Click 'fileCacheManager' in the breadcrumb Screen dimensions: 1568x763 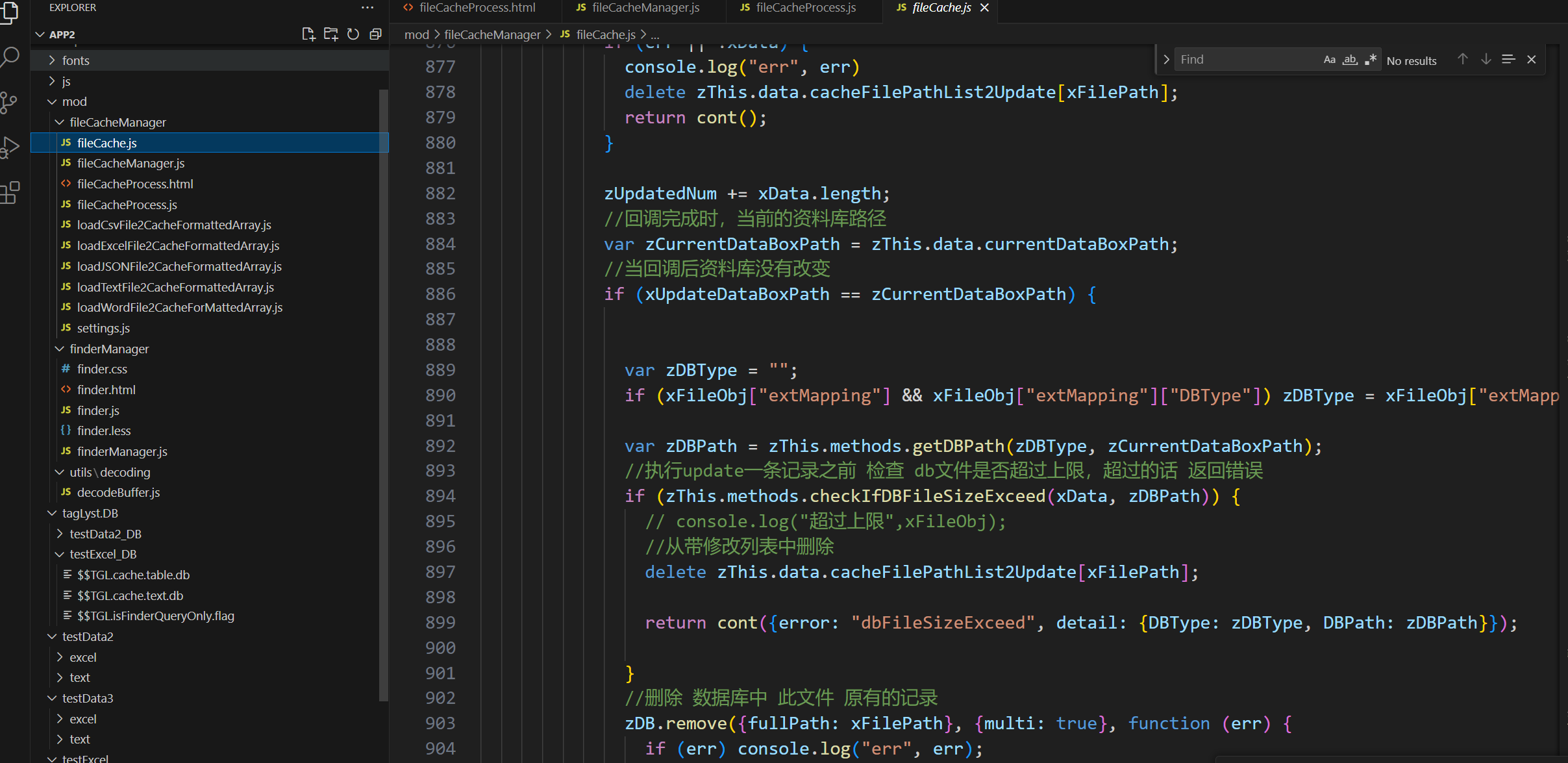[492, 34]
